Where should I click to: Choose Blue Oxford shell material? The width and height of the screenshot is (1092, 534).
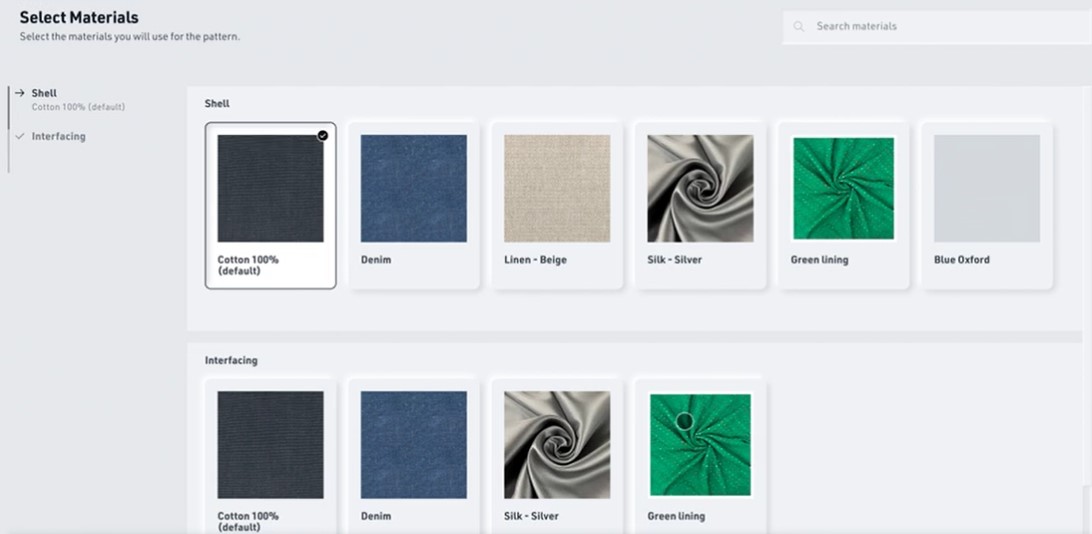pos(986,189)
